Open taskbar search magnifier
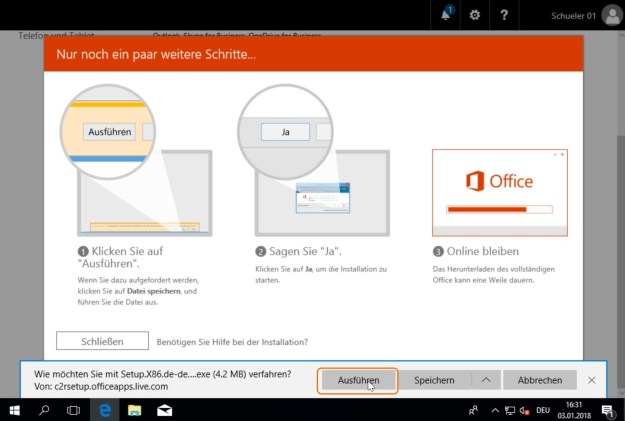 (44, 410)
